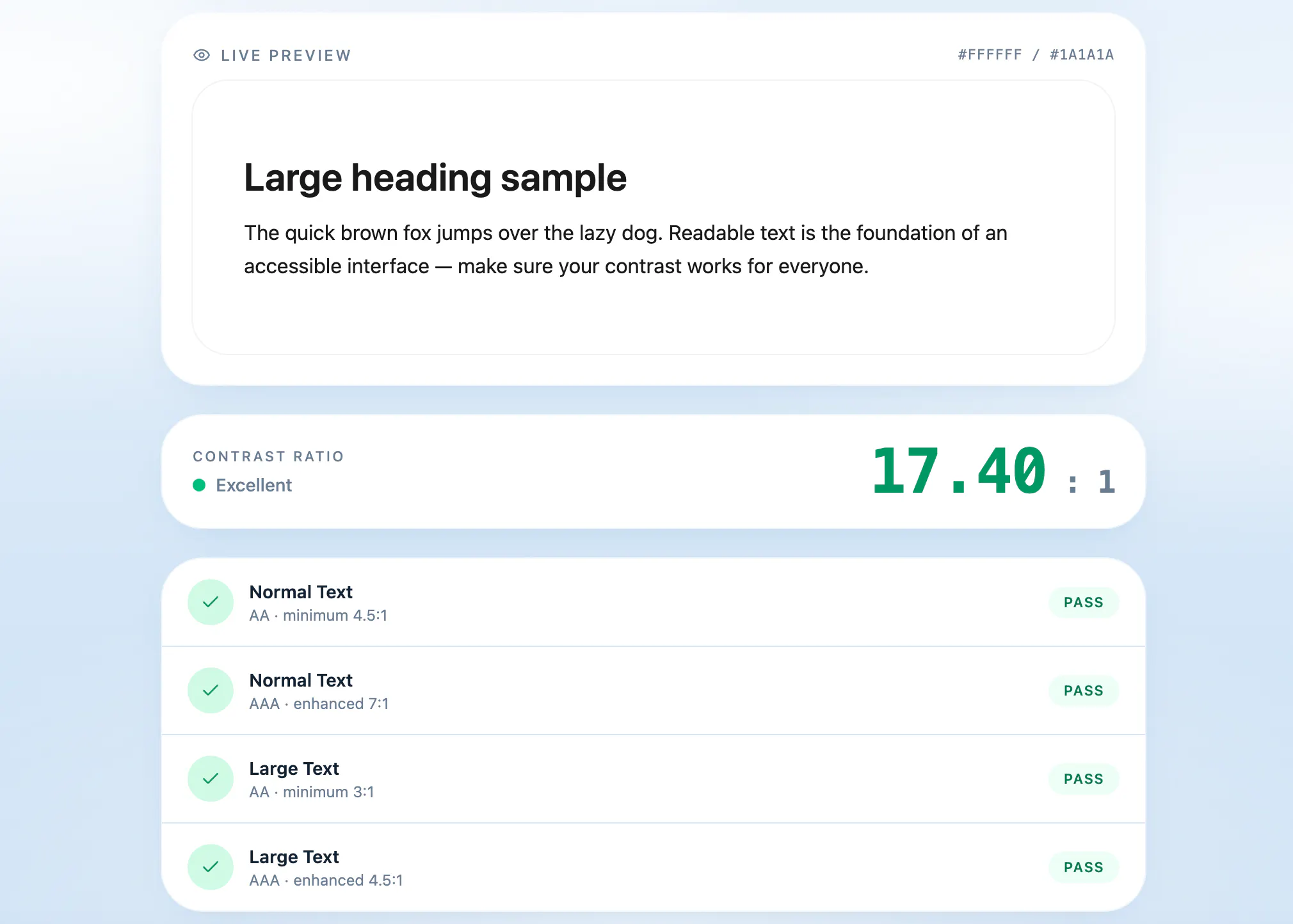Viewport: 1293px width, 924px height.
Task: Click the Large heading sample text
Action: 435,177
